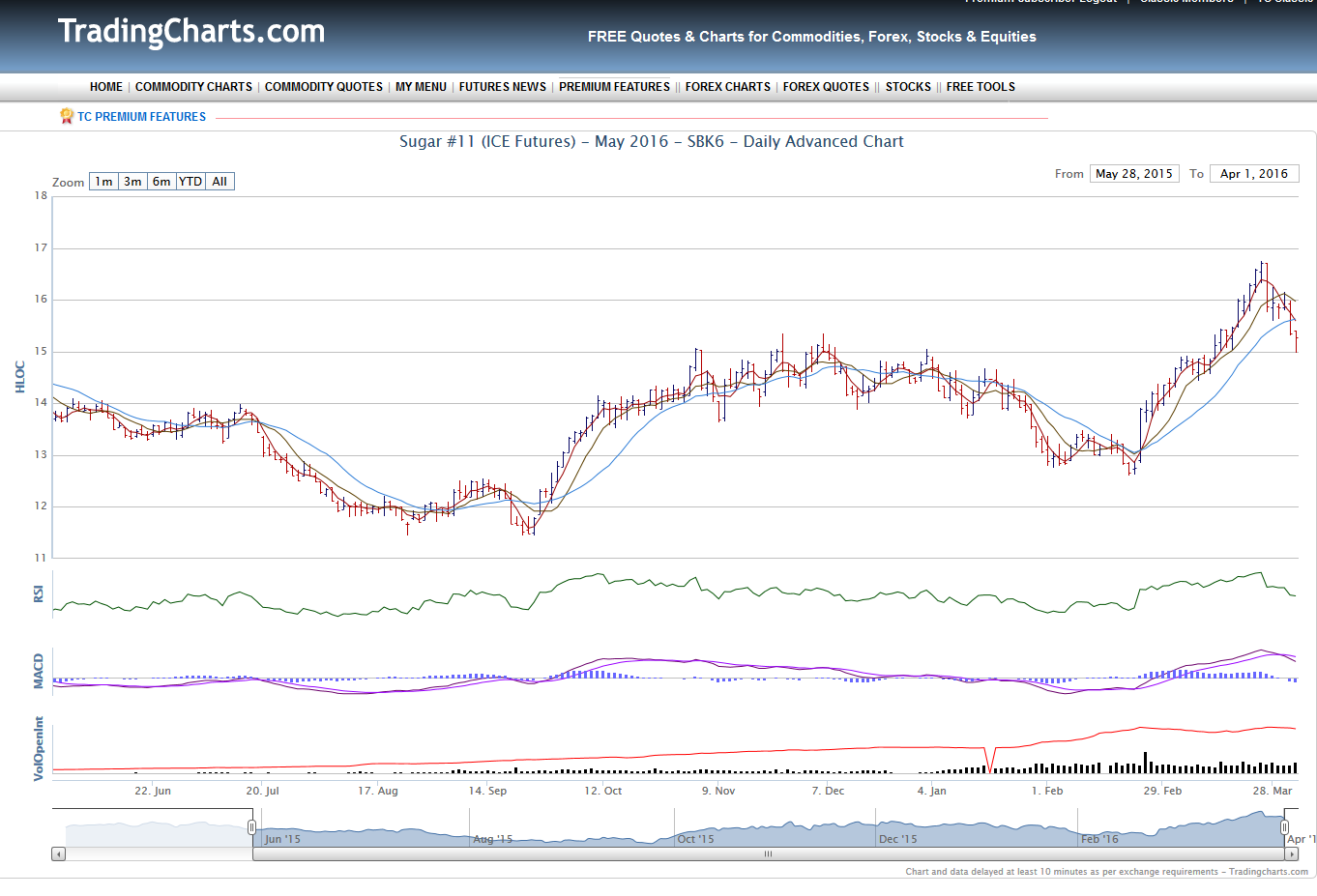
Task: Select the 6m zoom range
Action: 161,182
